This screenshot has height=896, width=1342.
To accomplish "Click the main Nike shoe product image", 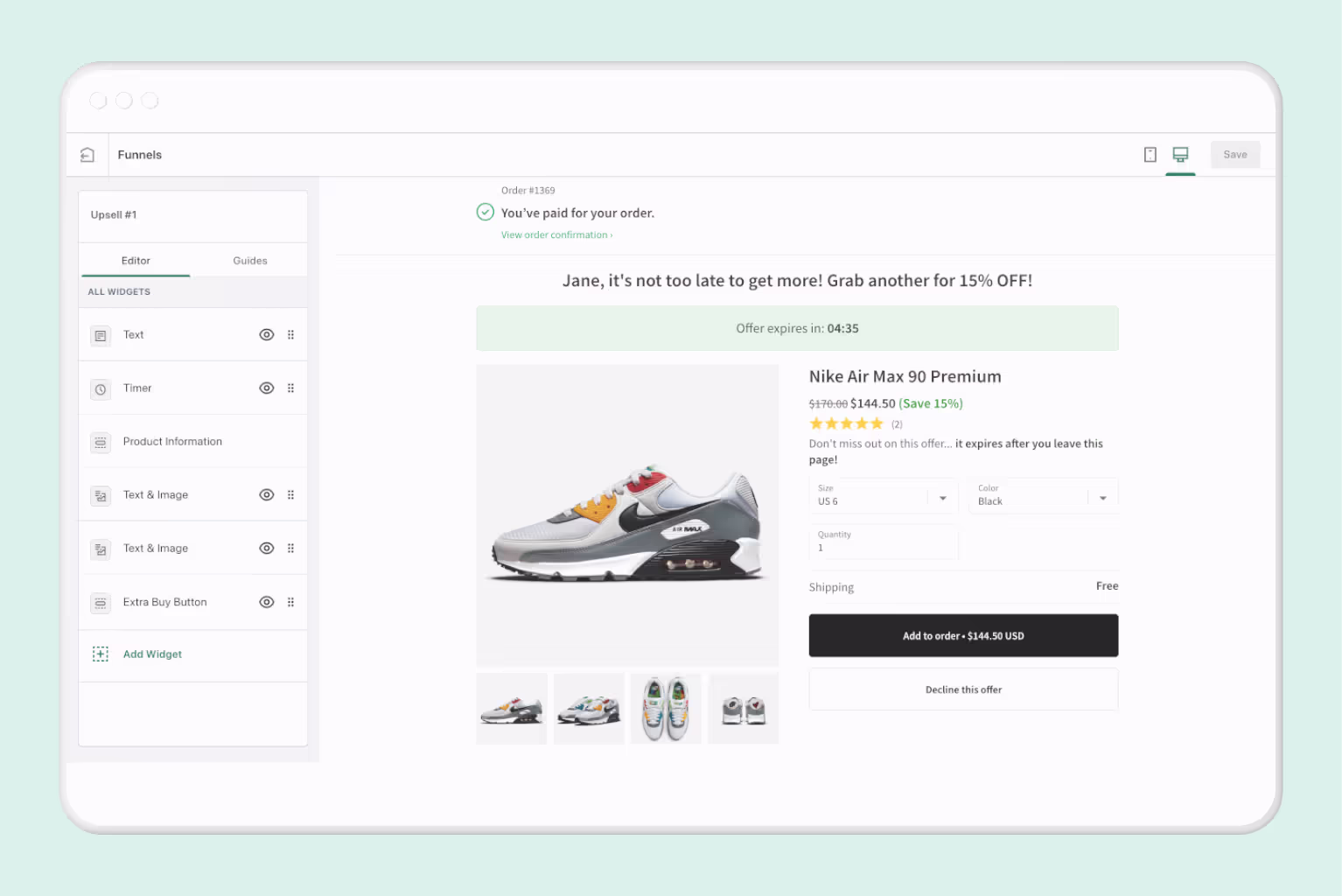I will [627, 516].
